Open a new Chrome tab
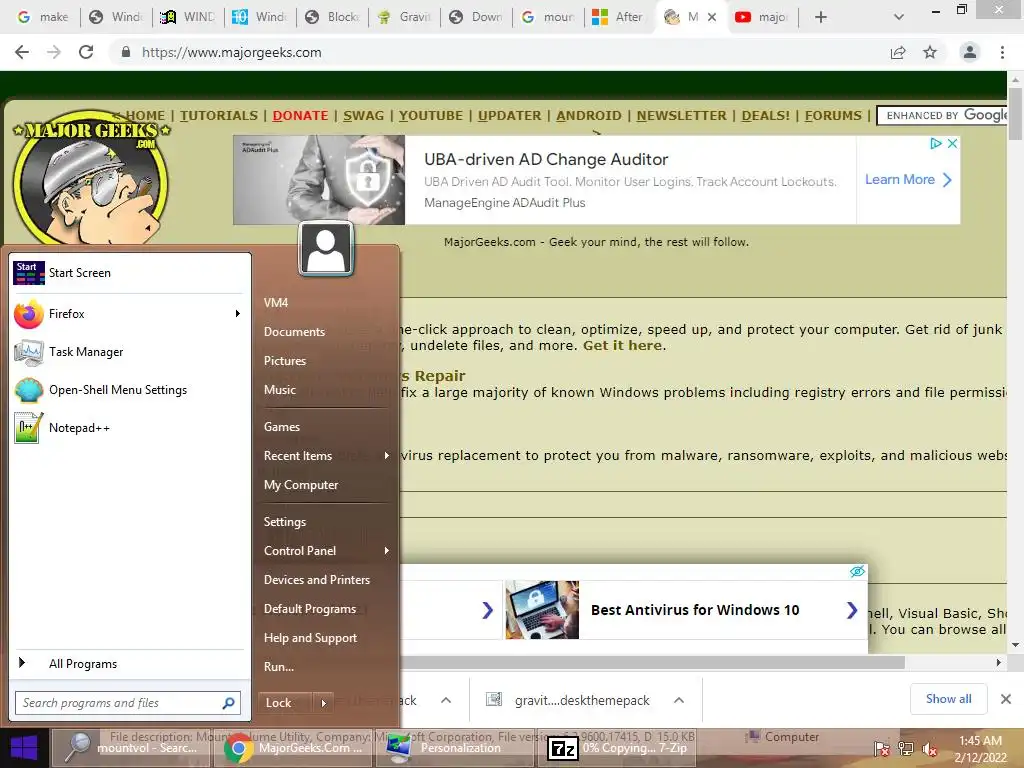Viewport: 1024px width, 768px height. coord(821,17)
